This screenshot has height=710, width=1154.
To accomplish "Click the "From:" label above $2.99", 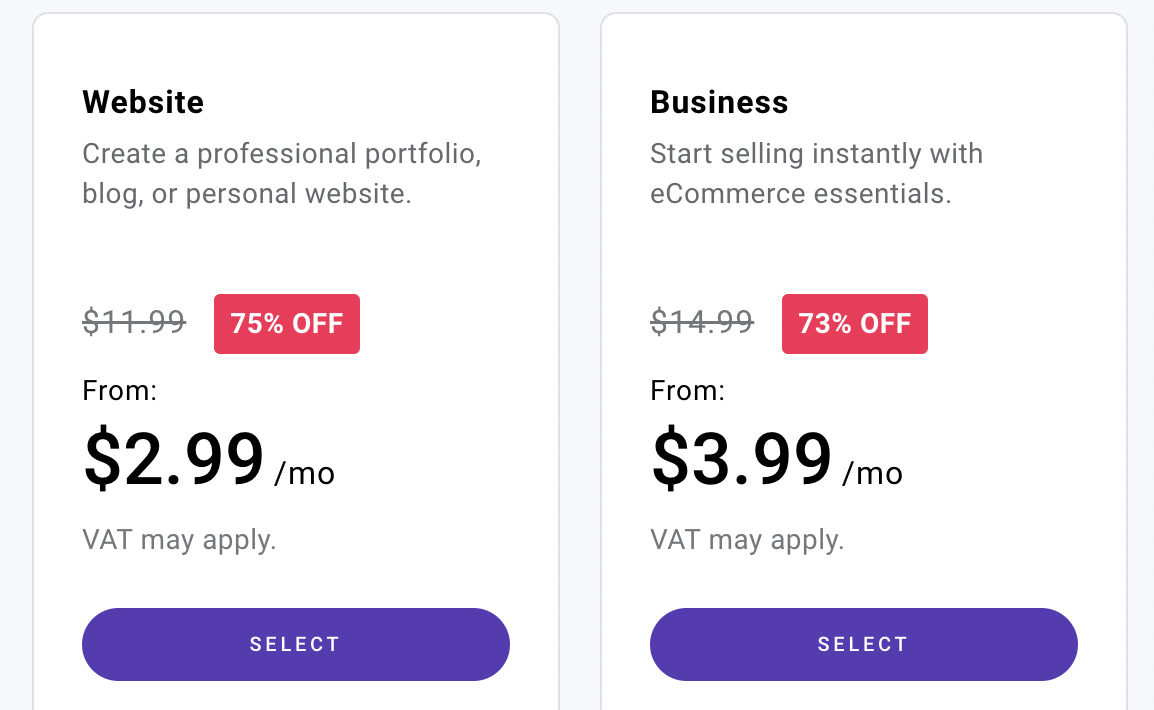I will 119,390.
